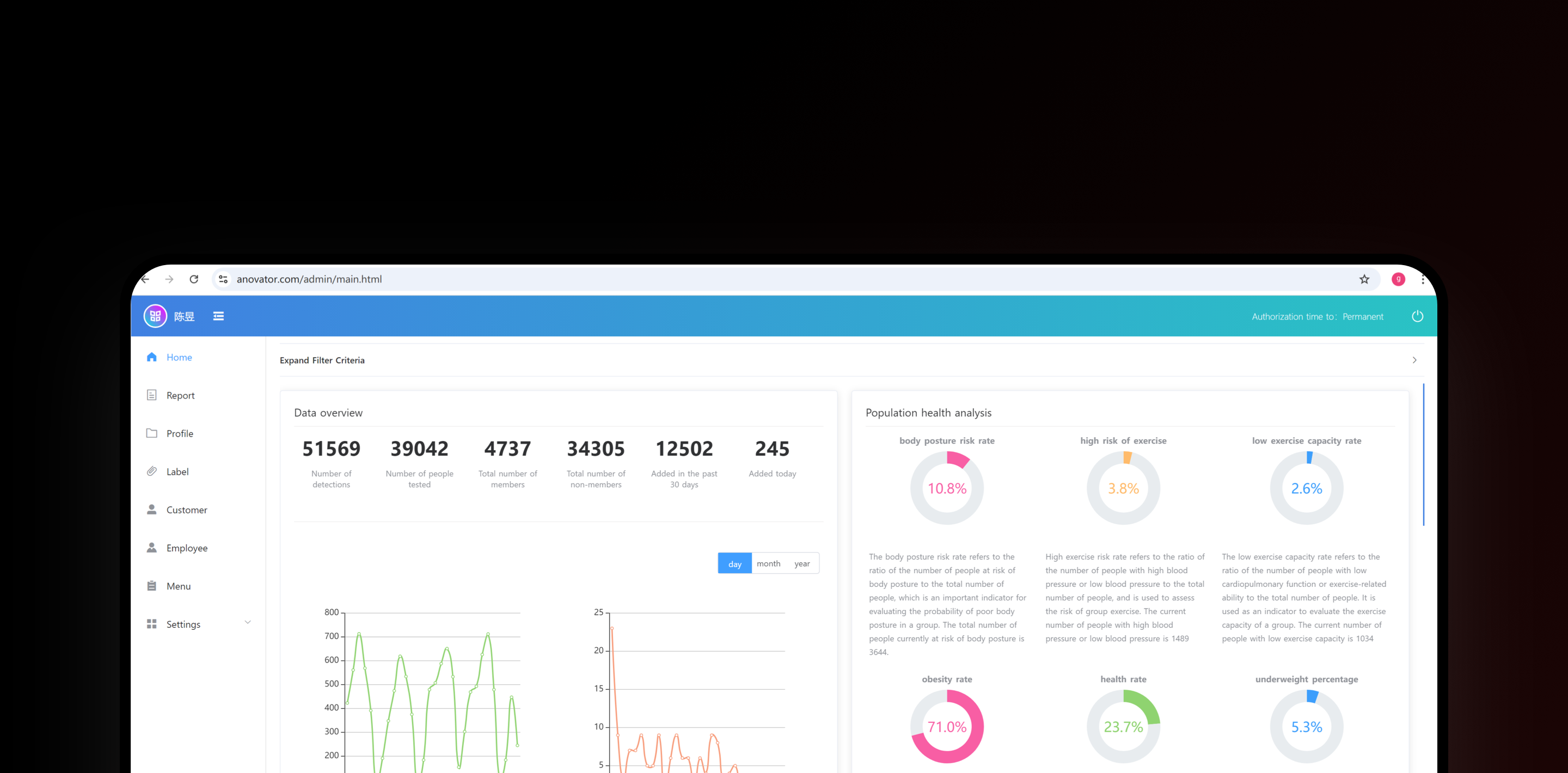Click the Expand Filter Criteria link

(x=322, y=360)
